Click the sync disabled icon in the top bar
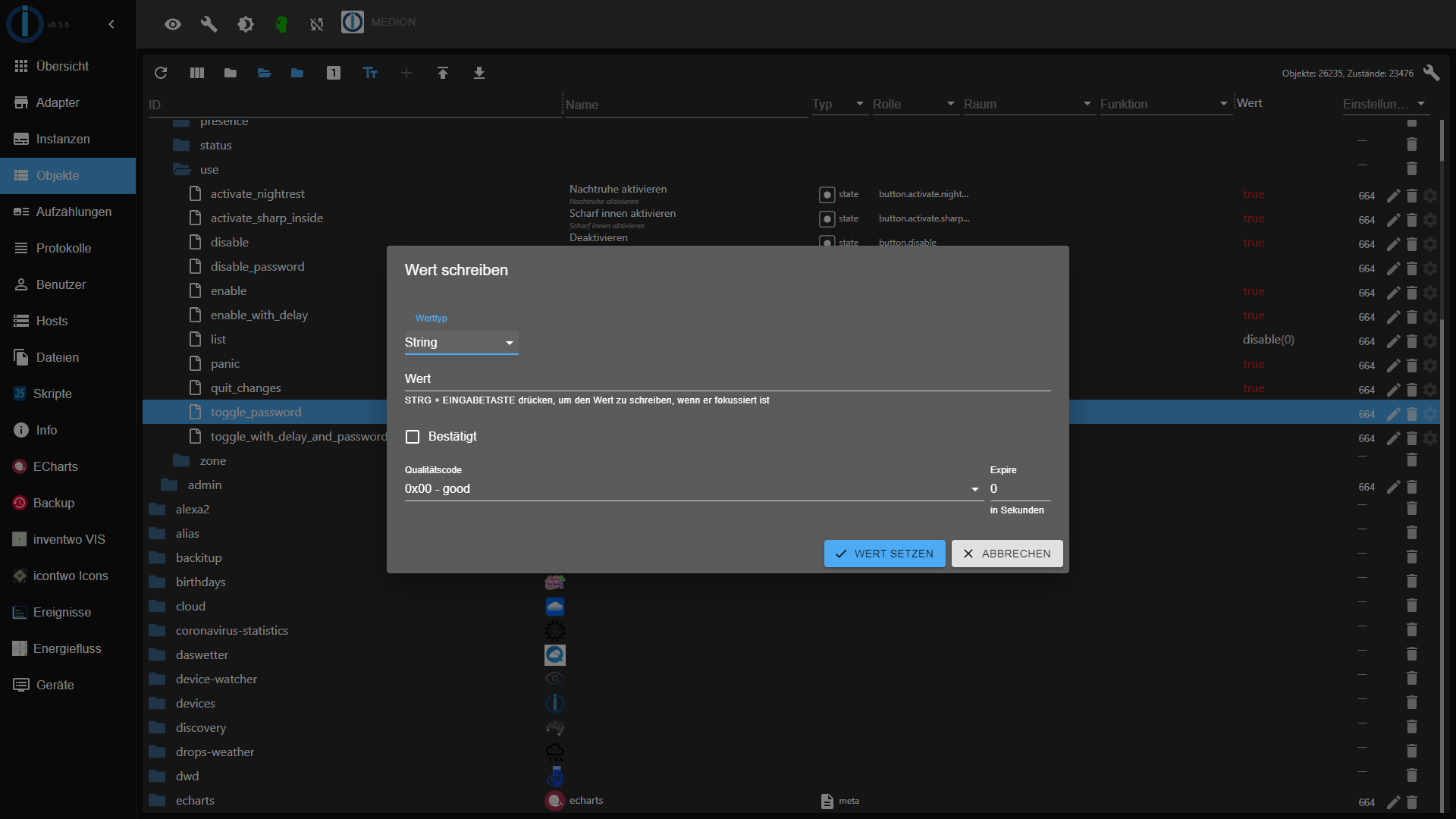 pyautogui.click(x=317, y=24)
